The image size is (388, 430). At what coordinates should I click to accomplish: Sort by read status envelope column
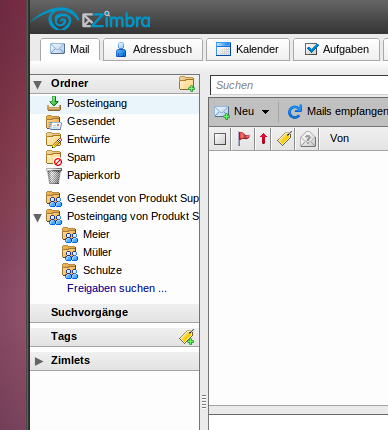pos(308,139)
